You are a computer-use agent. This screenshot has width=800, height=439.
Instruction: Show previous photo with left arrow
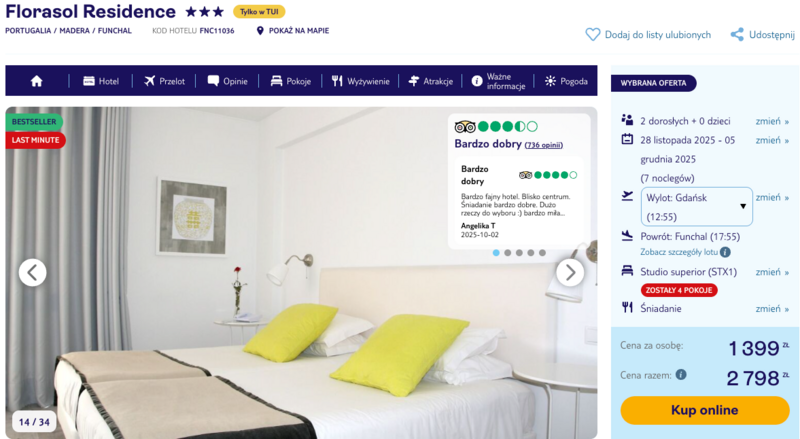(33, 273)
